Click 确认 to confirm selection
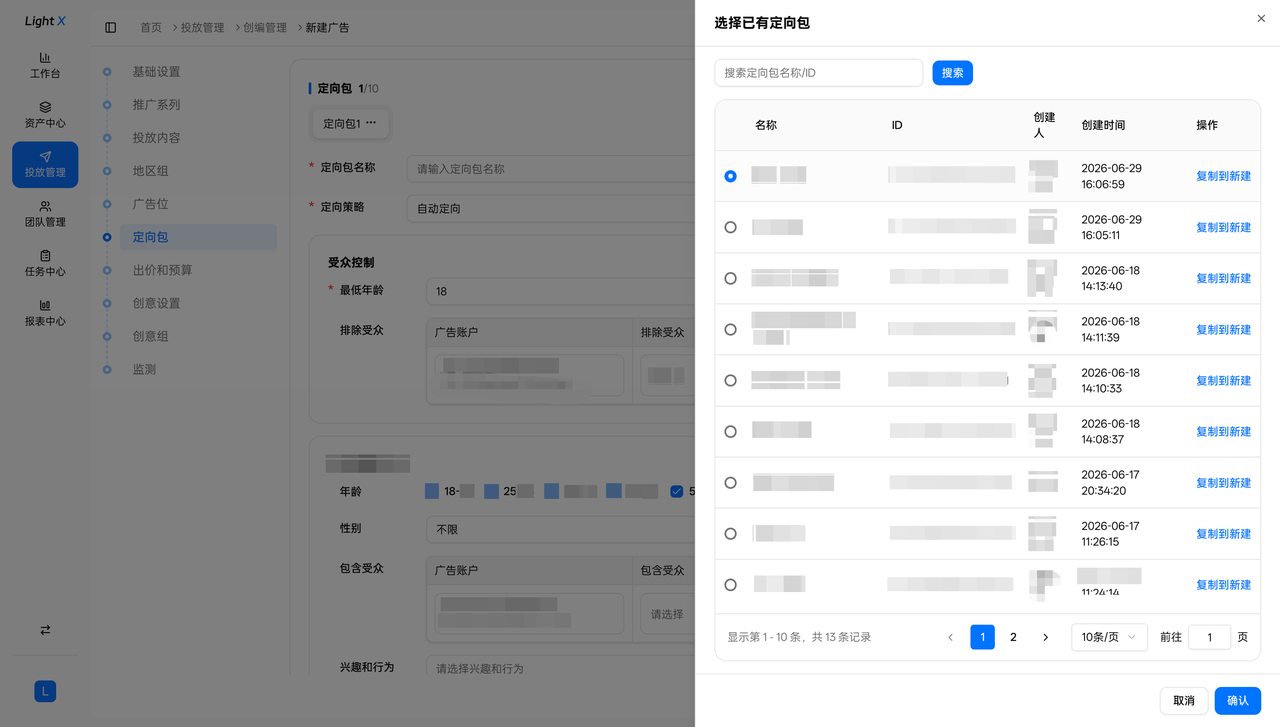Image resolution: width=1280 pixels, height=727 pixels. point(1238,701)
